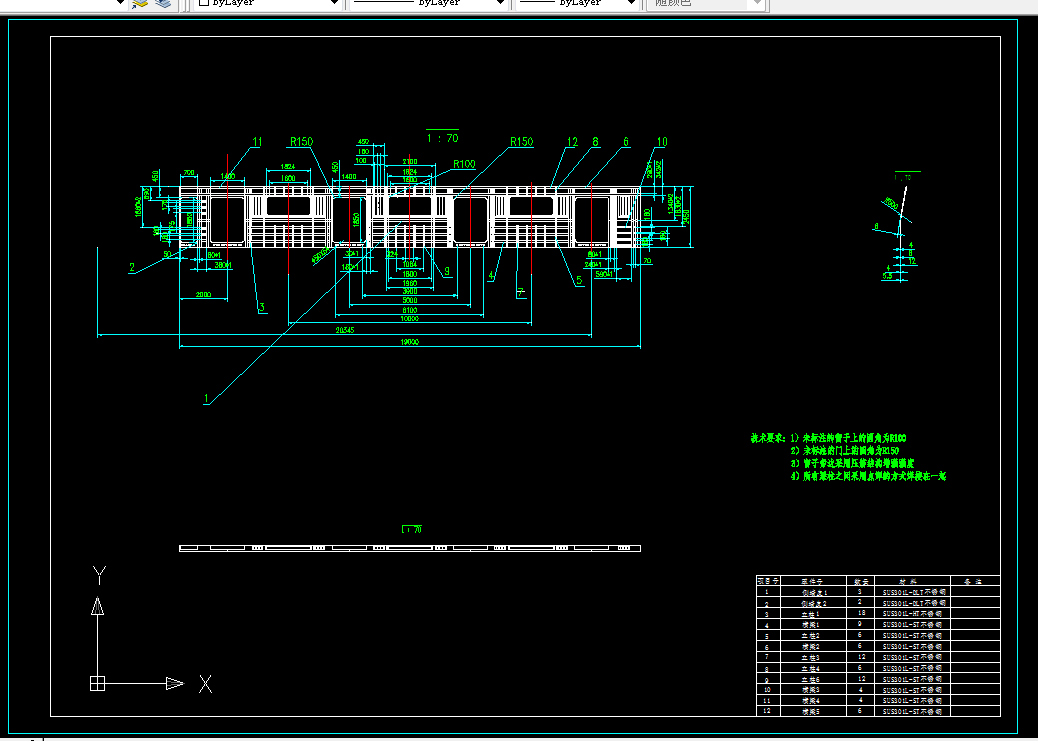Select the 备注 header cell in parts table
This screenshot has height=741, width=1038.
point(975,581)
